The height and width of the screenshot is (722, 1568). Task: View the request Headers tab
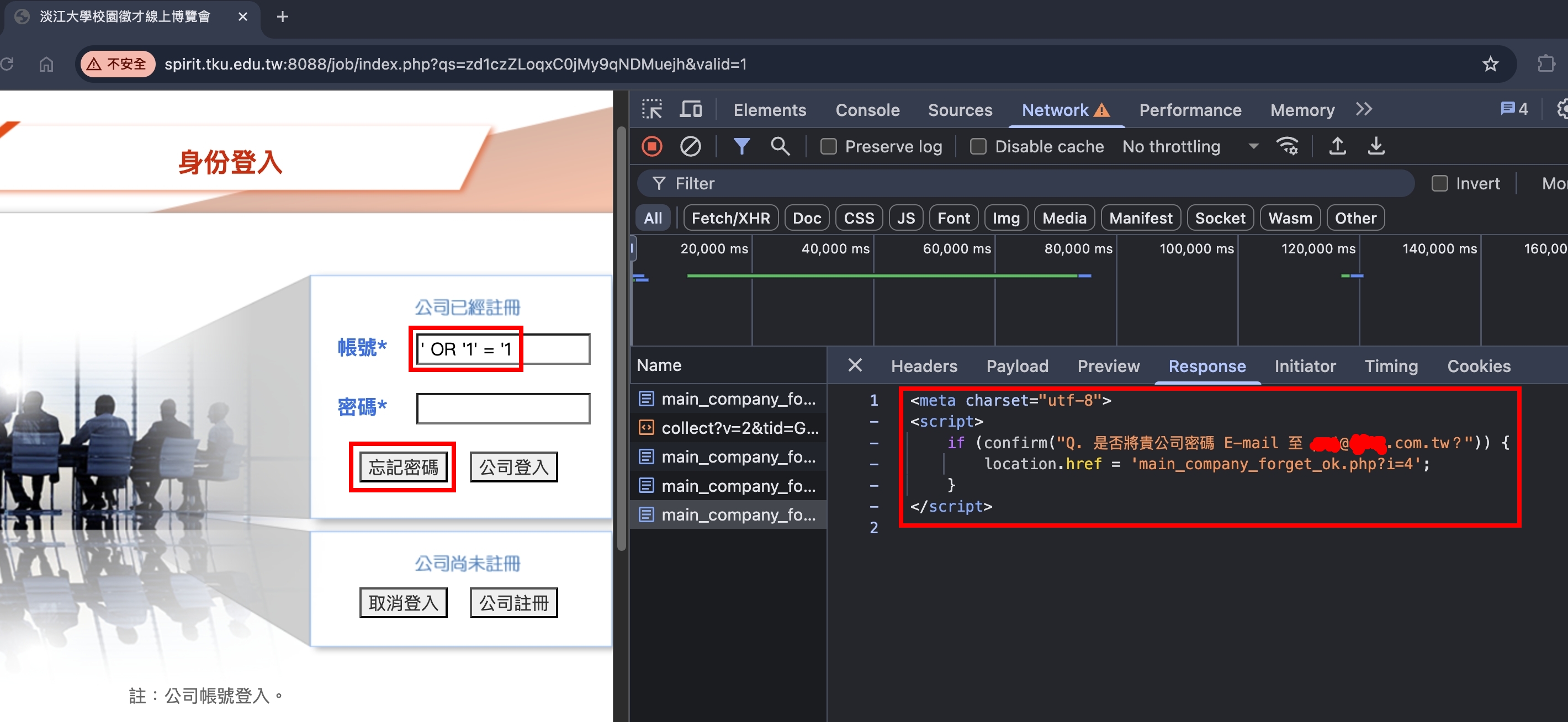point(924,366)
